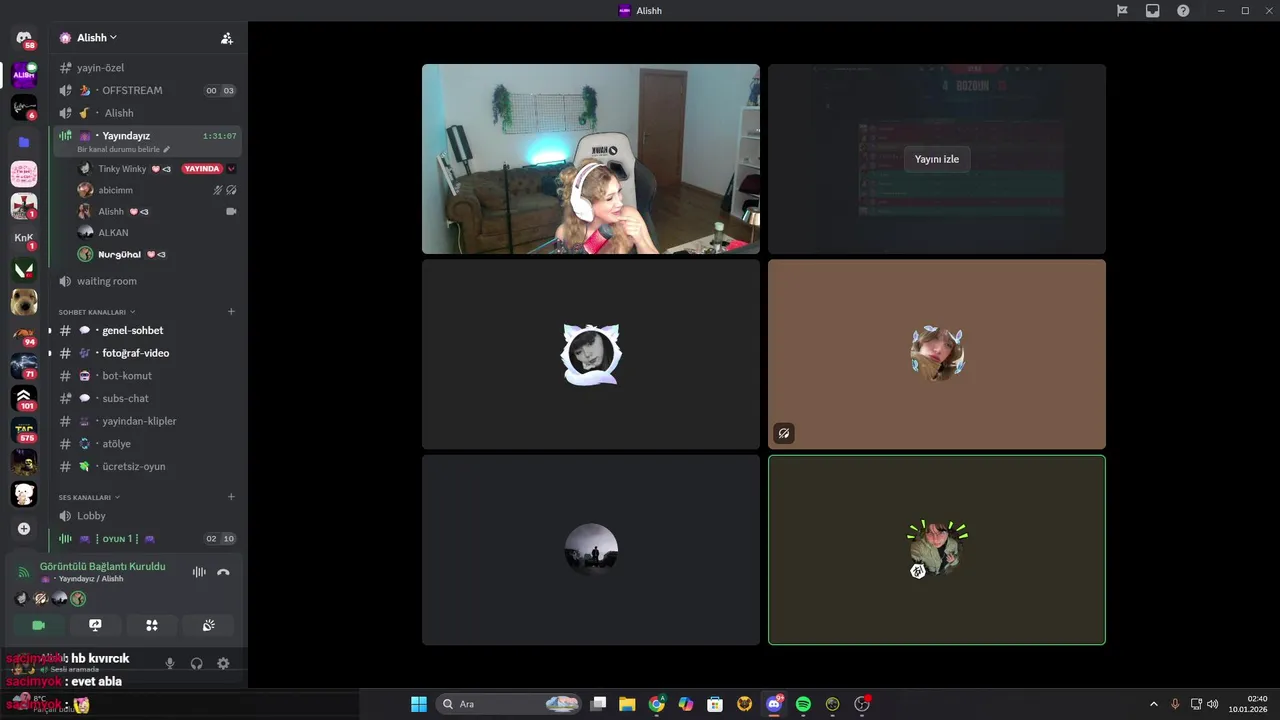1280x720 pixels.
Task: Select the webcam video tile
Action: pyautogui.click(x=591, y=159)
